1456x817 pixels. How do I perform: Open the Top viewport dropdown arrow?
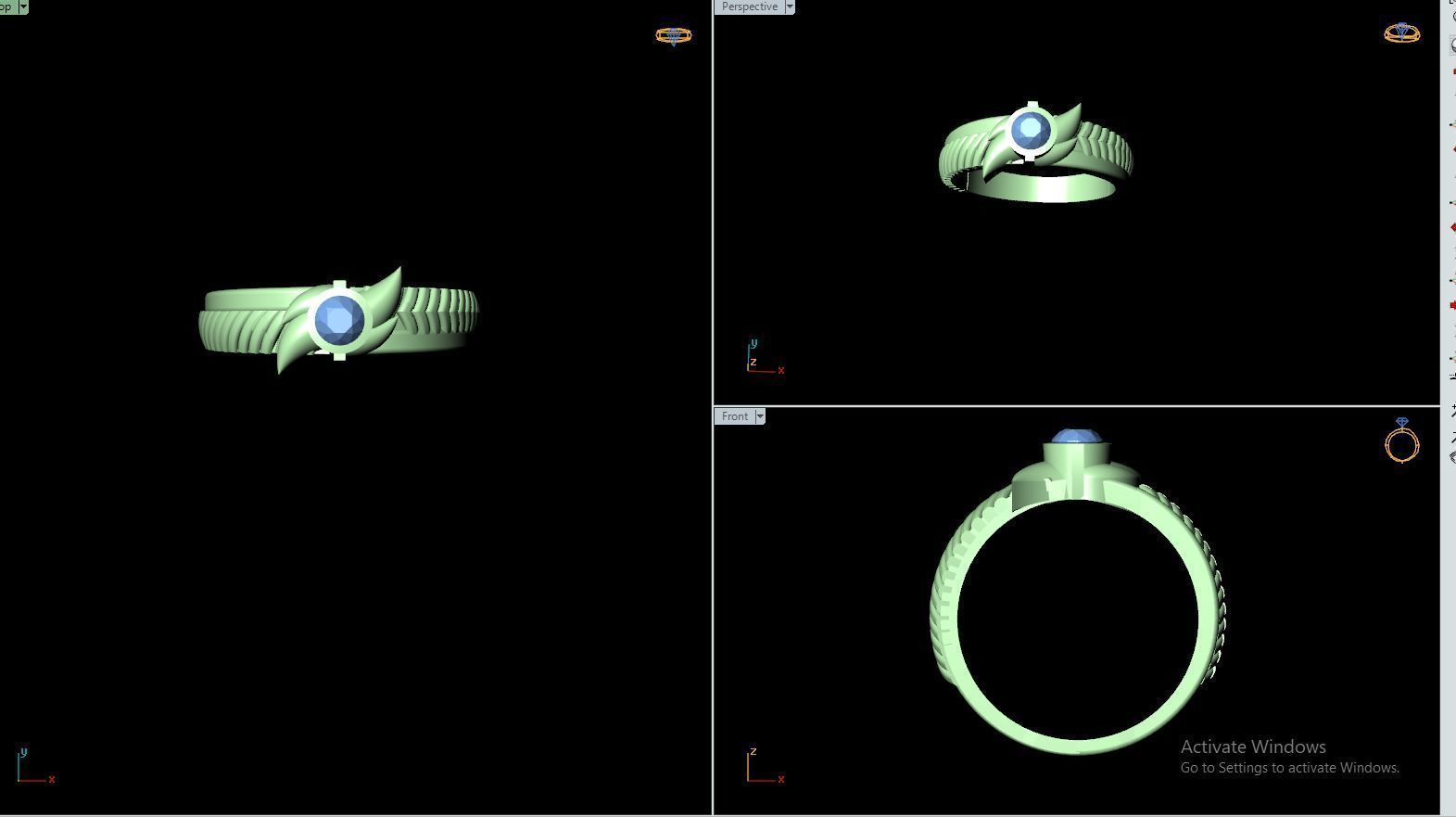tap(23, 6)
